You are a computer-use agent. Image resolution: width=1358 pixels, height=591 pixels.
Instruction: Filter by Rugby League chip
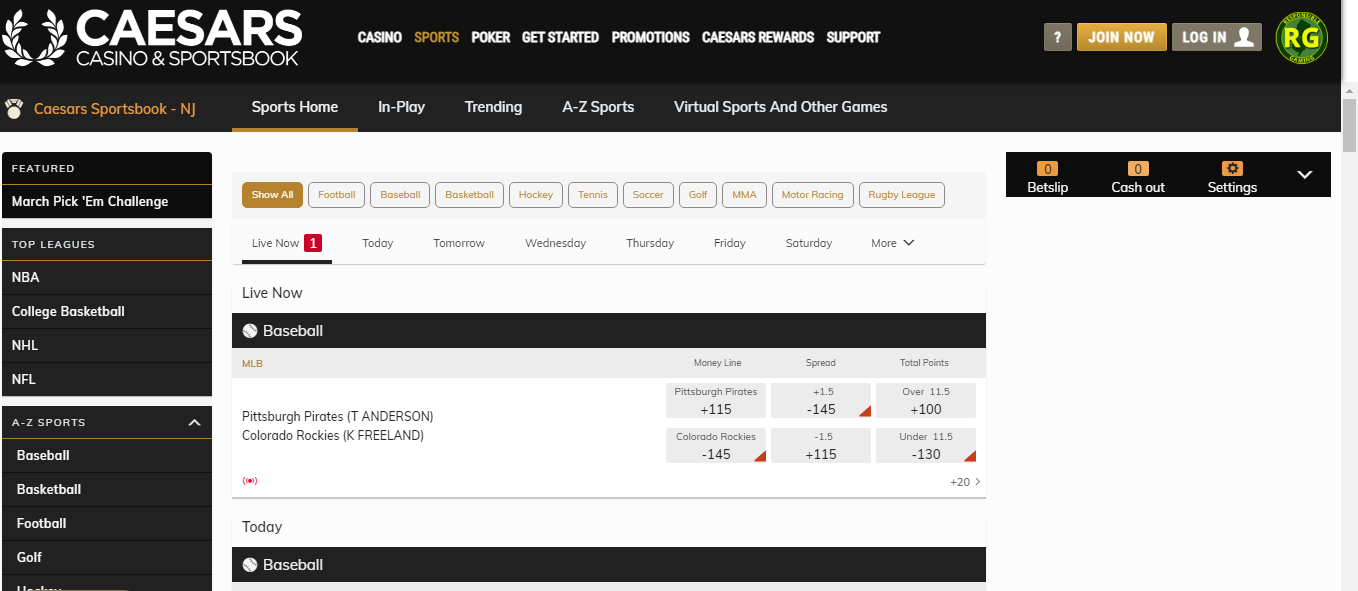point(902,195)
